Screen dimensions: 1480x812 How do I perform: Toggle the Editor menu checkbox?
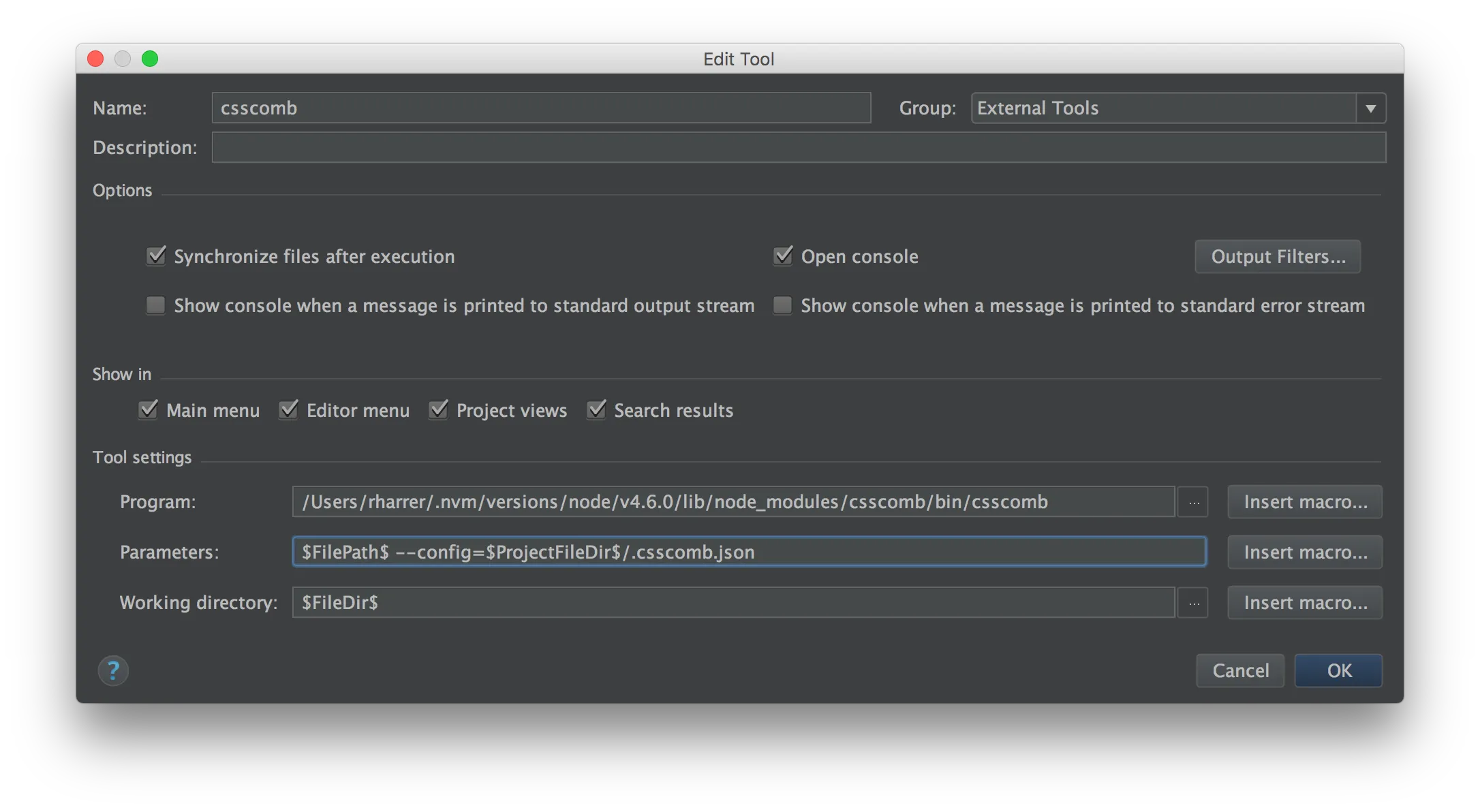coord(289,410)
